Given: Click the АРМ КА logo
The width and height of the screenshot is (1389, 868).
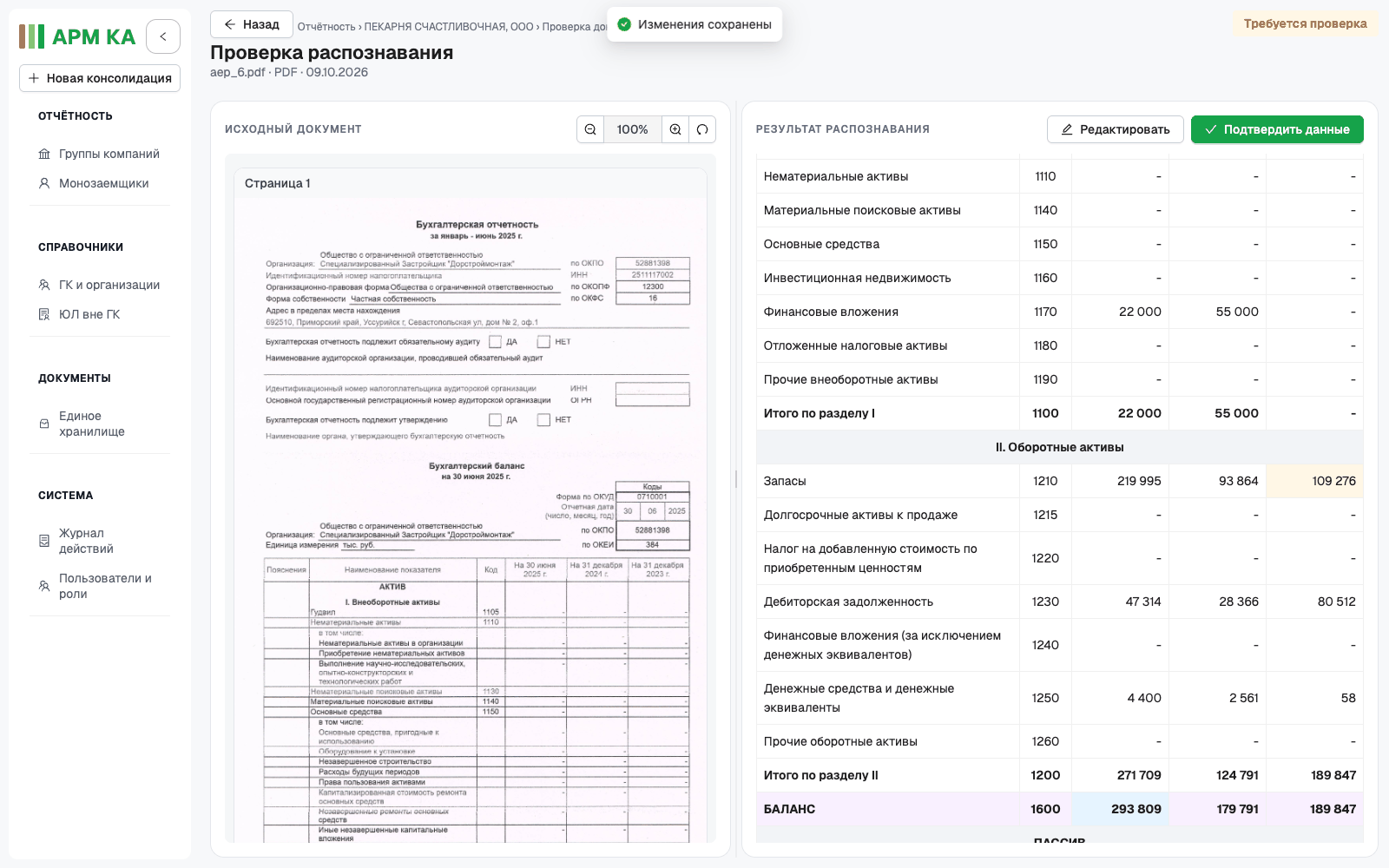Looking at the screenshot, I should [x=77, y=36].
